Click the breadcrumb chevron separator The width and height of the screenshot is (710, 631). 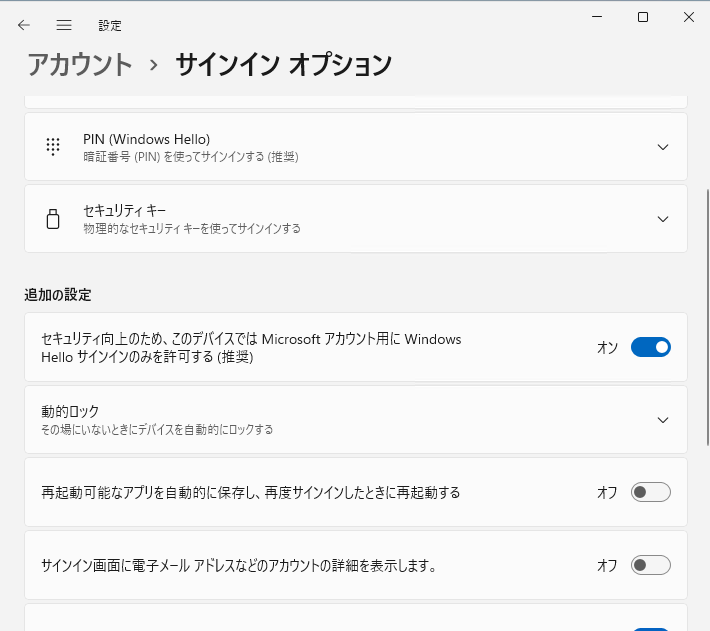pyautogui.click(x=154, y=65)
